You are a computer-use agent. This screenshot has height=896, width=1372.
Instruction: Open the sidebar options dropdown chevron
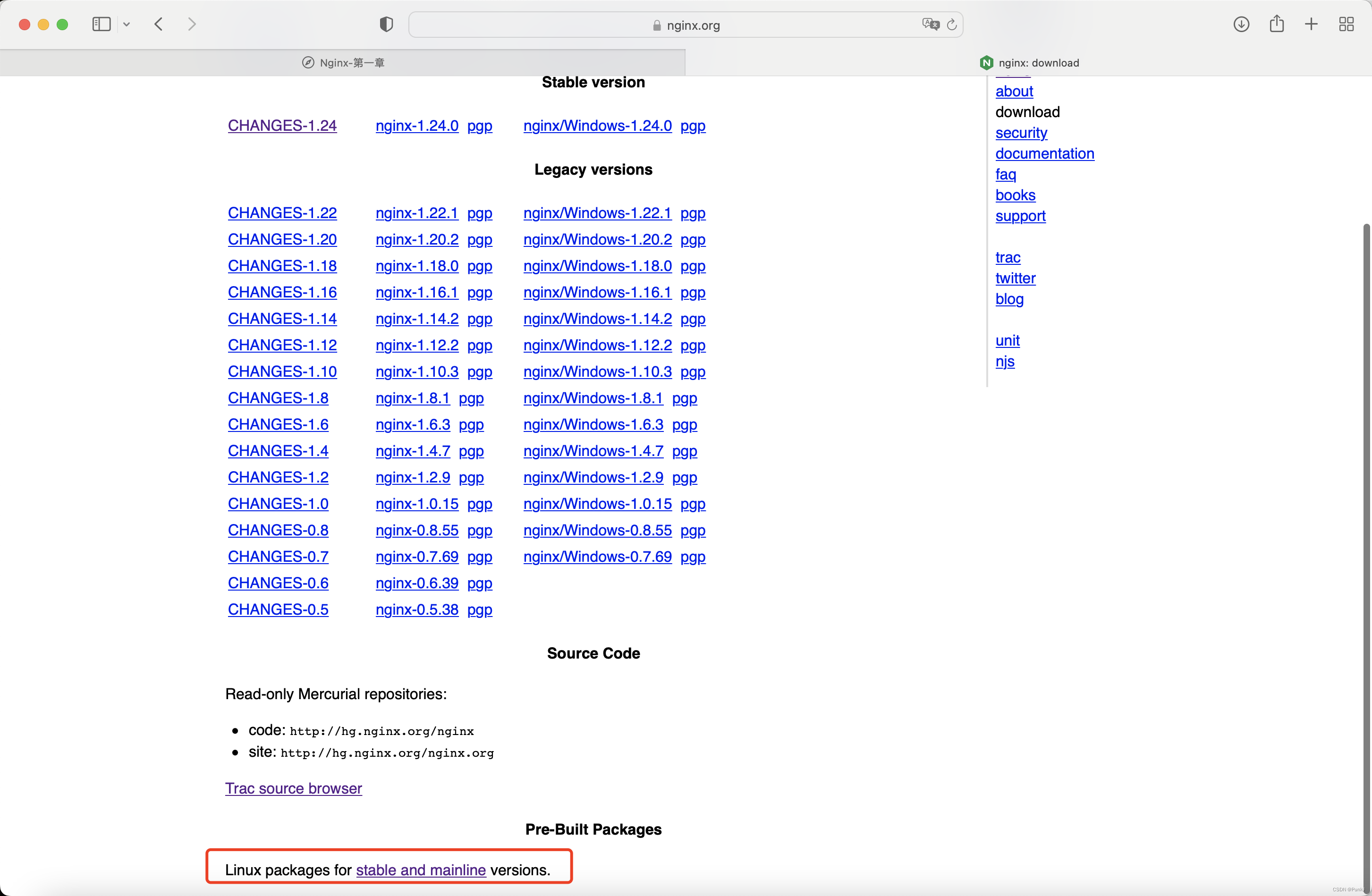[x=127, y=24]
